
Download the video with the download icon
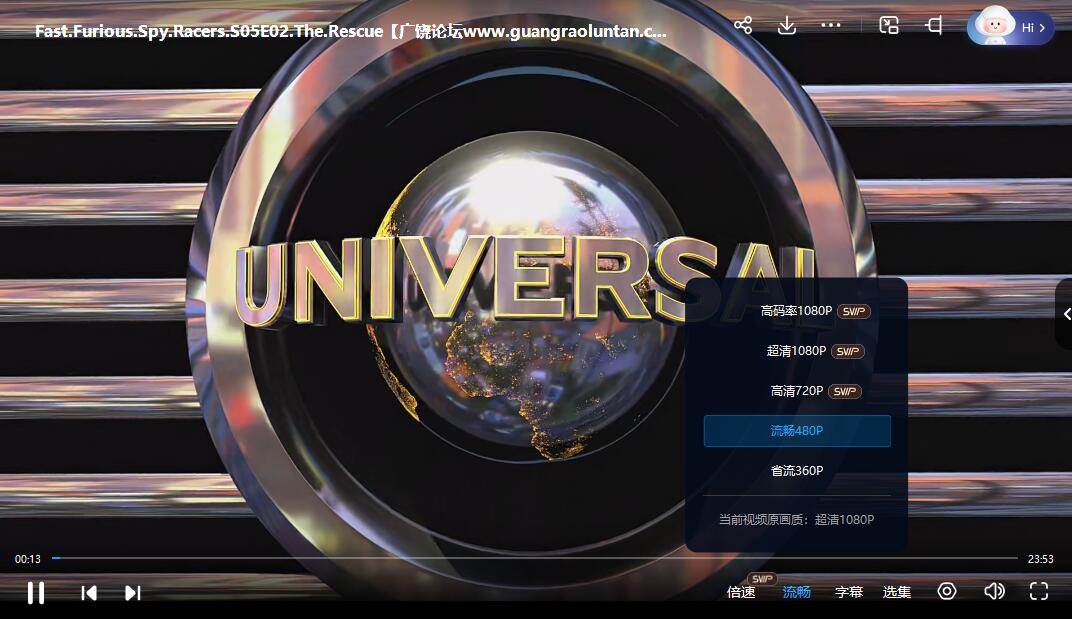tap(787, 26)
